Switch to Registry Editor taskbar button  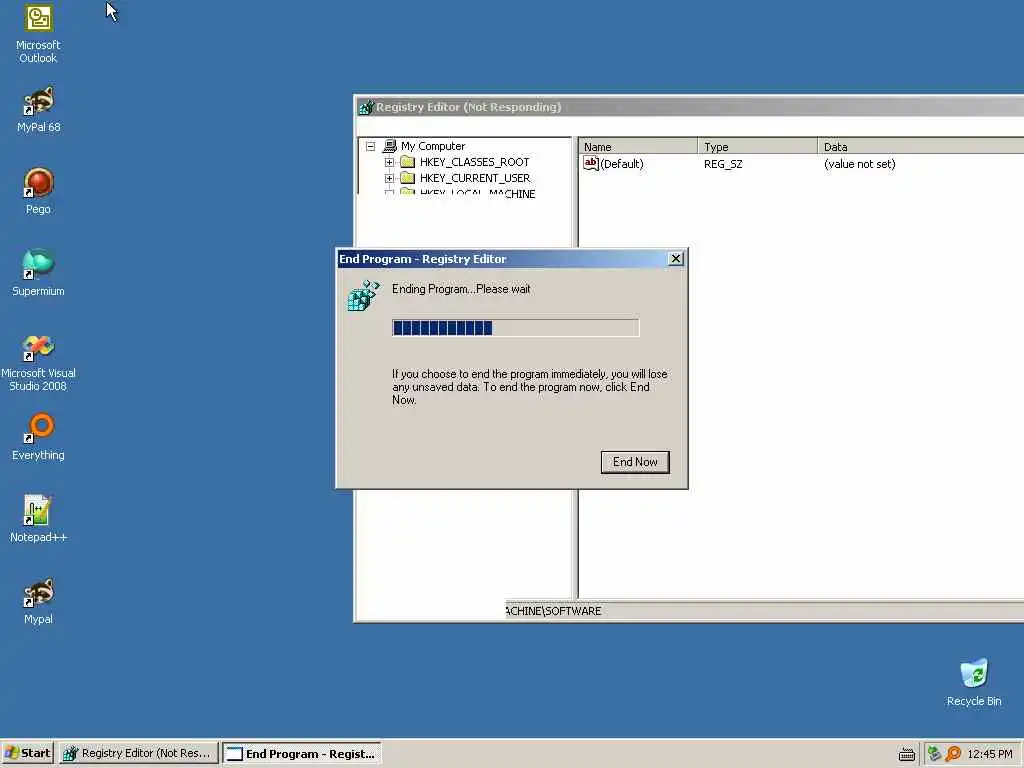click(138, 753)
